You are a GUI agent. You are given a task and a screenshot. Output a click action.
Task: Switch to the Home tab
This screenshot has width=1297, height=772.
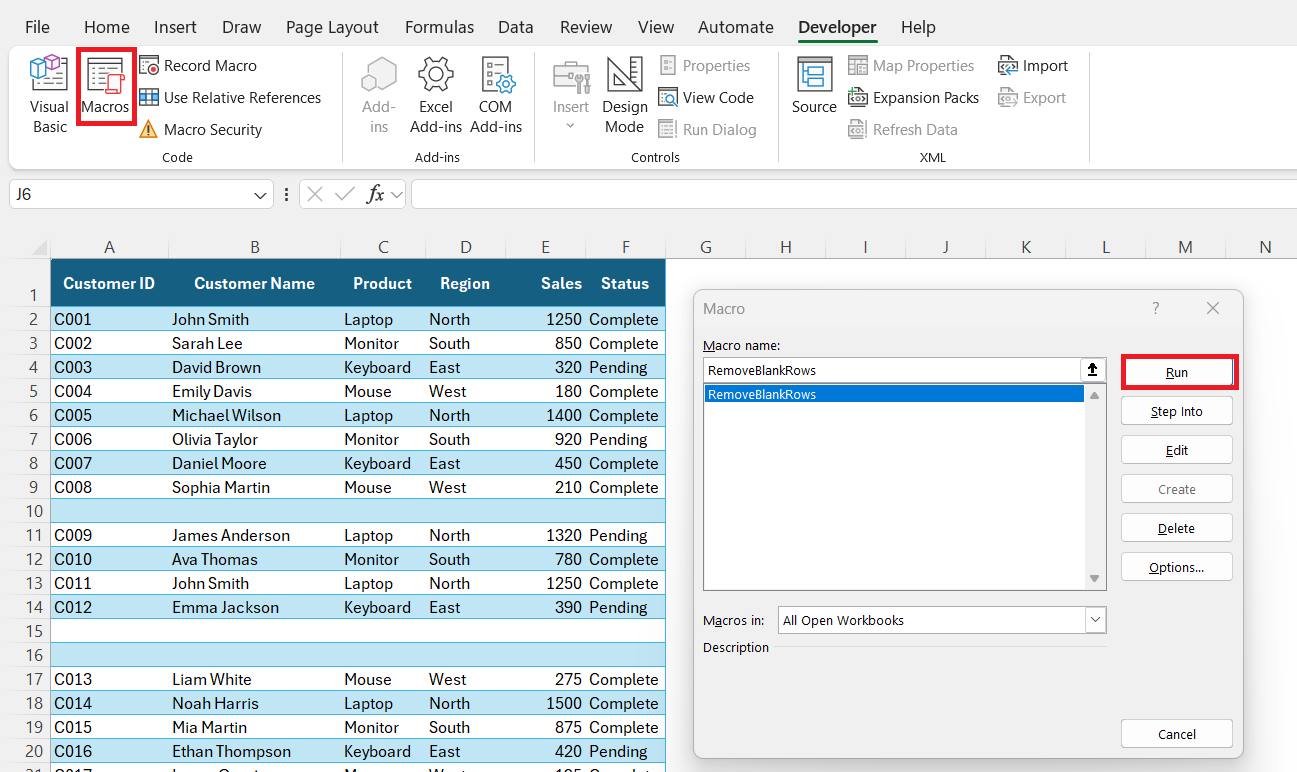(107, 27)
